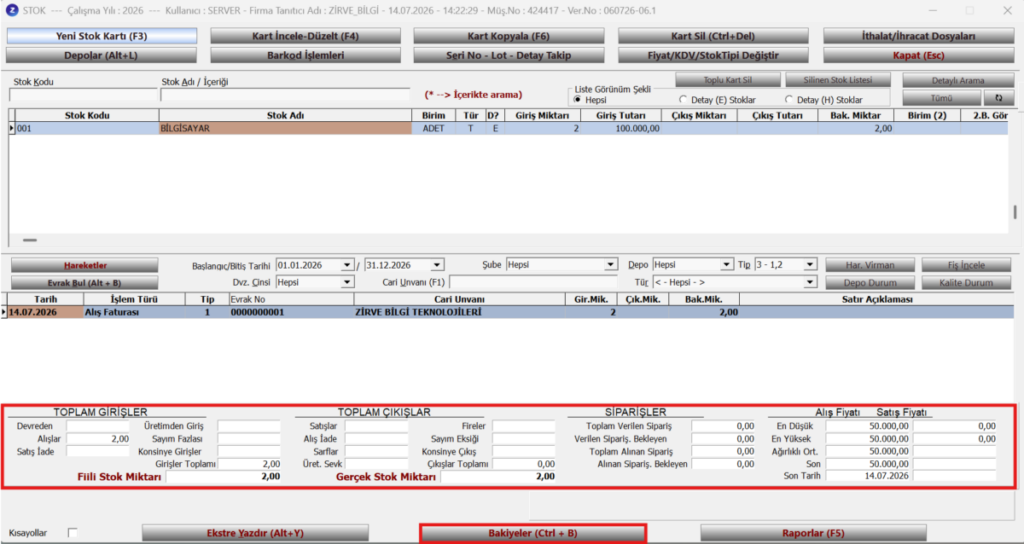The height and width of the screenshot is (544, 1024).
Task: Click into the Stok Kodu search field
Action: pos(83,95)
